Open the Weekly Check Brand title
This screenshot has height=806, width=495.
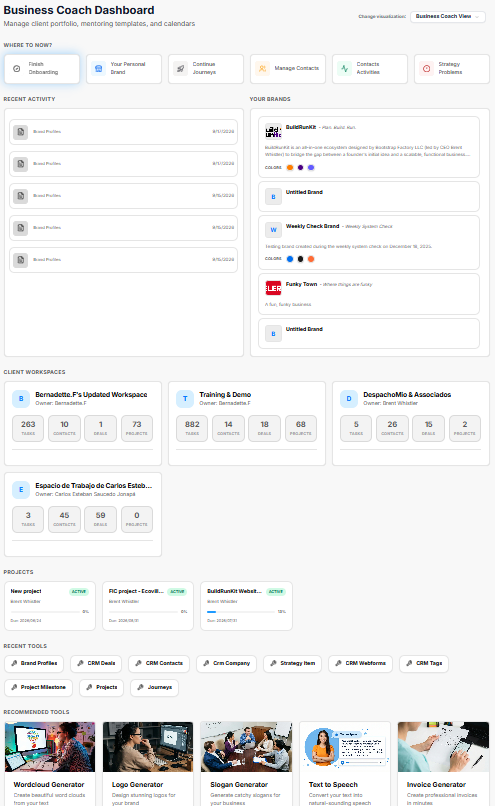313,226
